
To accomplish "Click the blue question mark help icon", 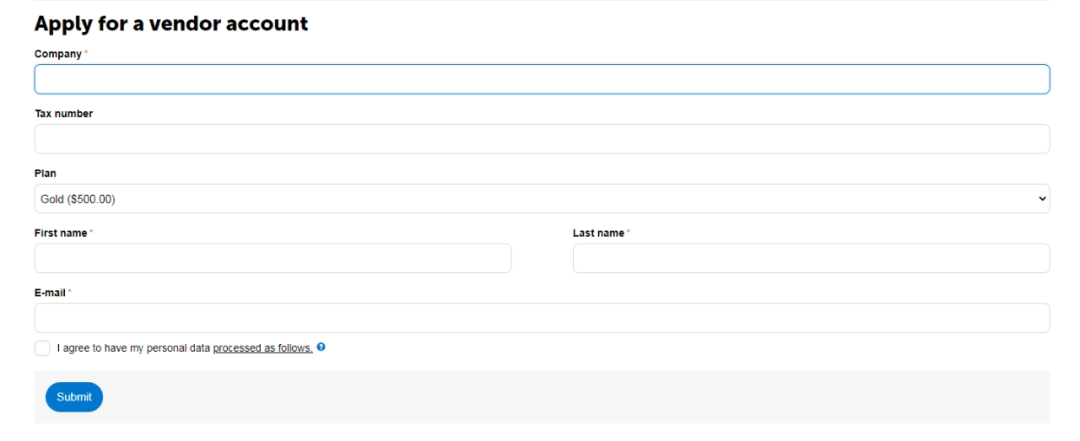I will click(x=320, y=348).
